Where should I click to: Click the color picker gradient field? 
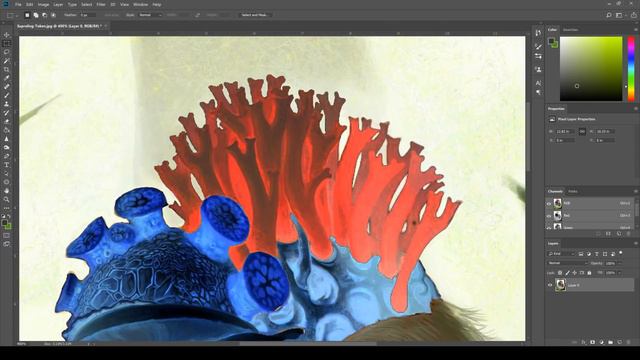tap(591, 69)
